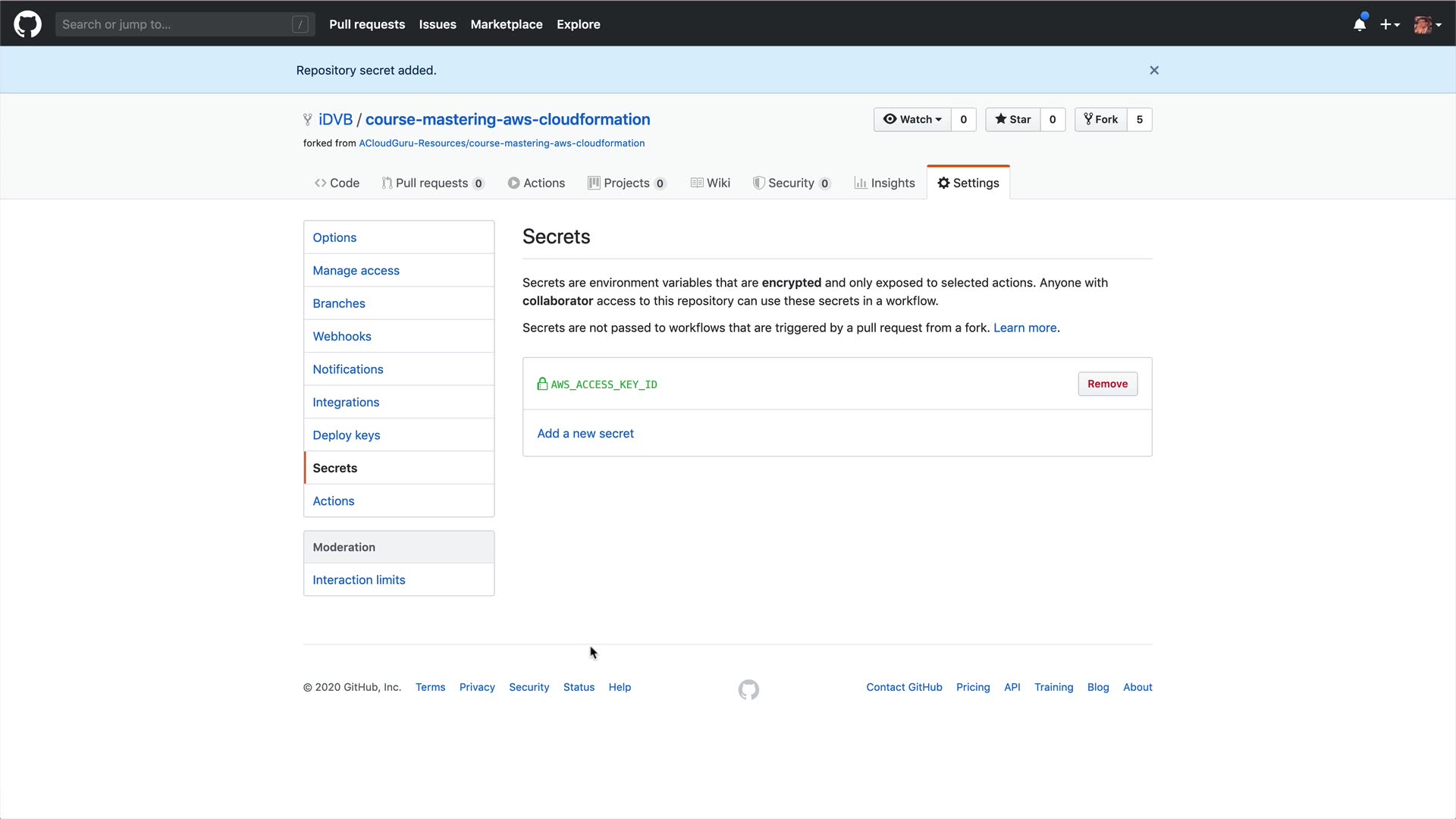Dismiss the 'Repository secret added' banner
The height and width of the screenshot is (819, 1456).
pos(1154,71)
